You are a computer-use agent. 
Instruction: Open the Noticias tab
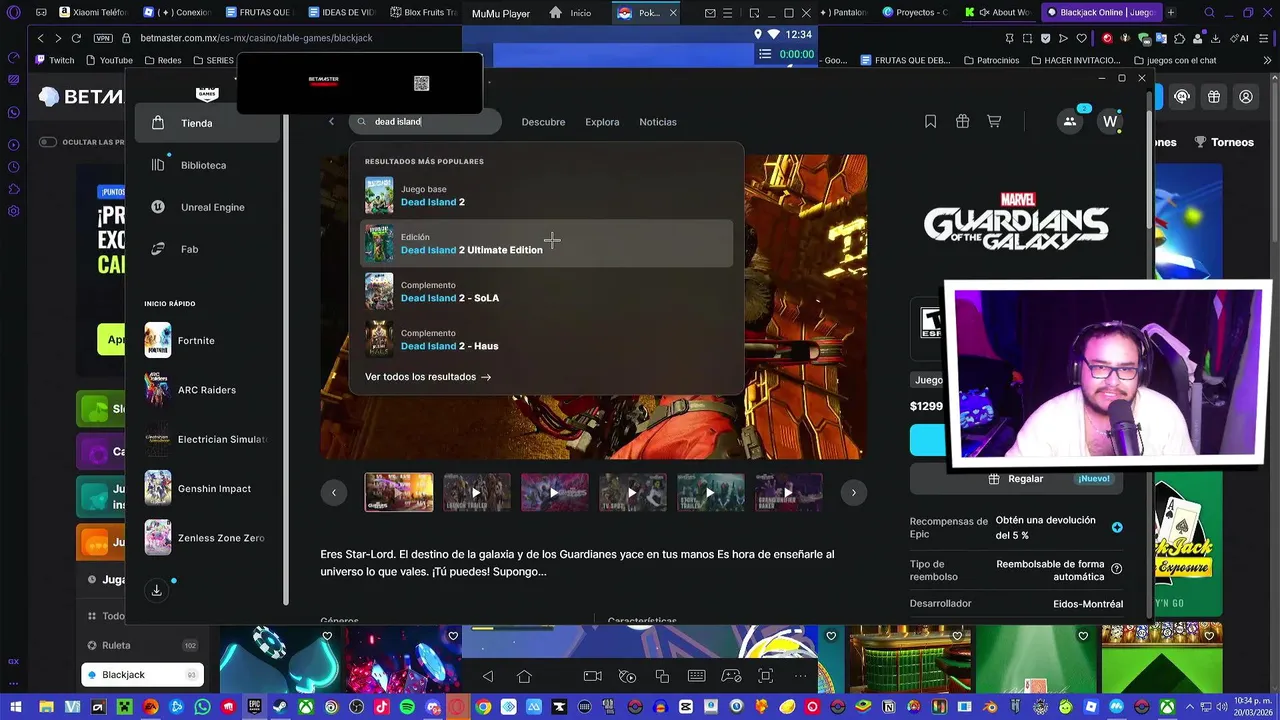tap(658, 122)
